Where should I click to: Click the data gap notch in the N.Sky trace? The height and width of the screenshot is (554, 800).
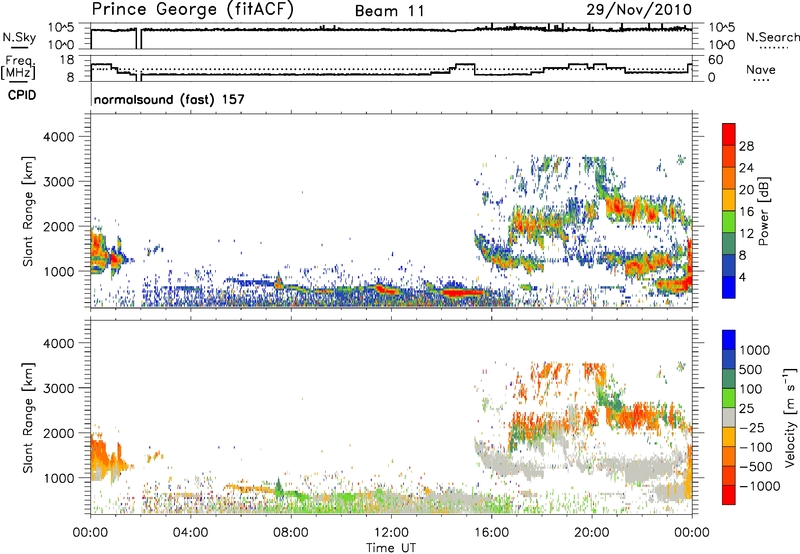point(138,38)
